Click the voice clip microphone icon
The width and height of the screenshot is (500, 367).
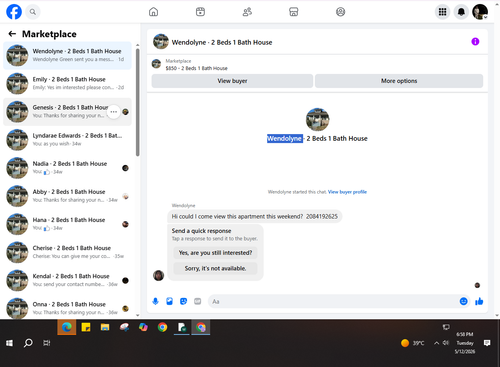155,301
